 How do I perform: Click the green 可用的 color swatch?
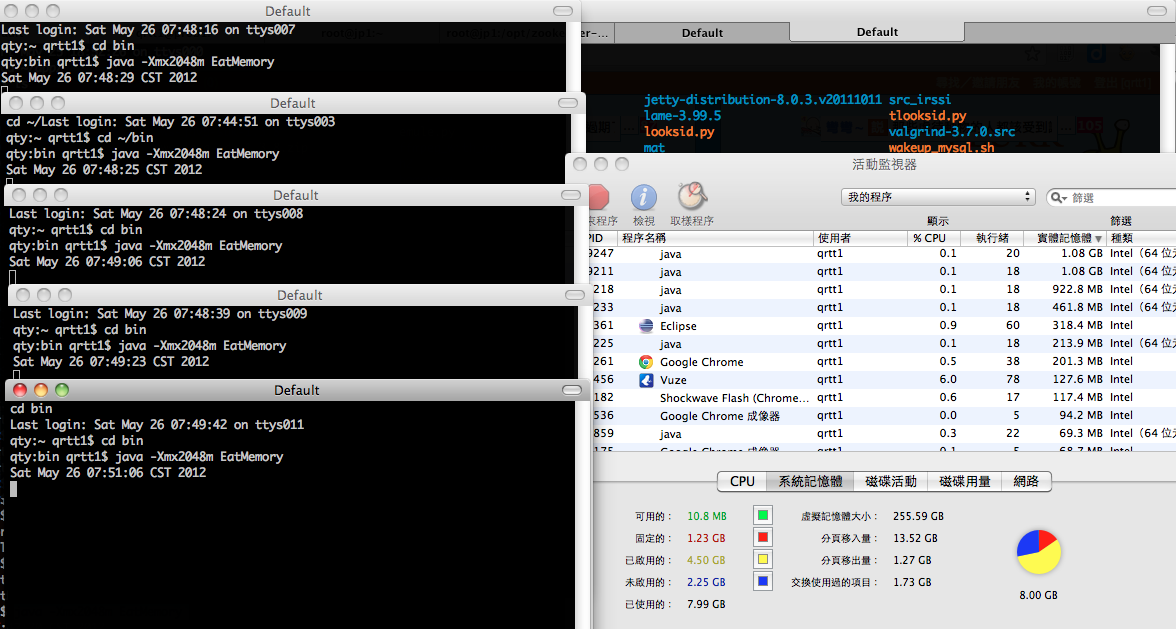763,515
